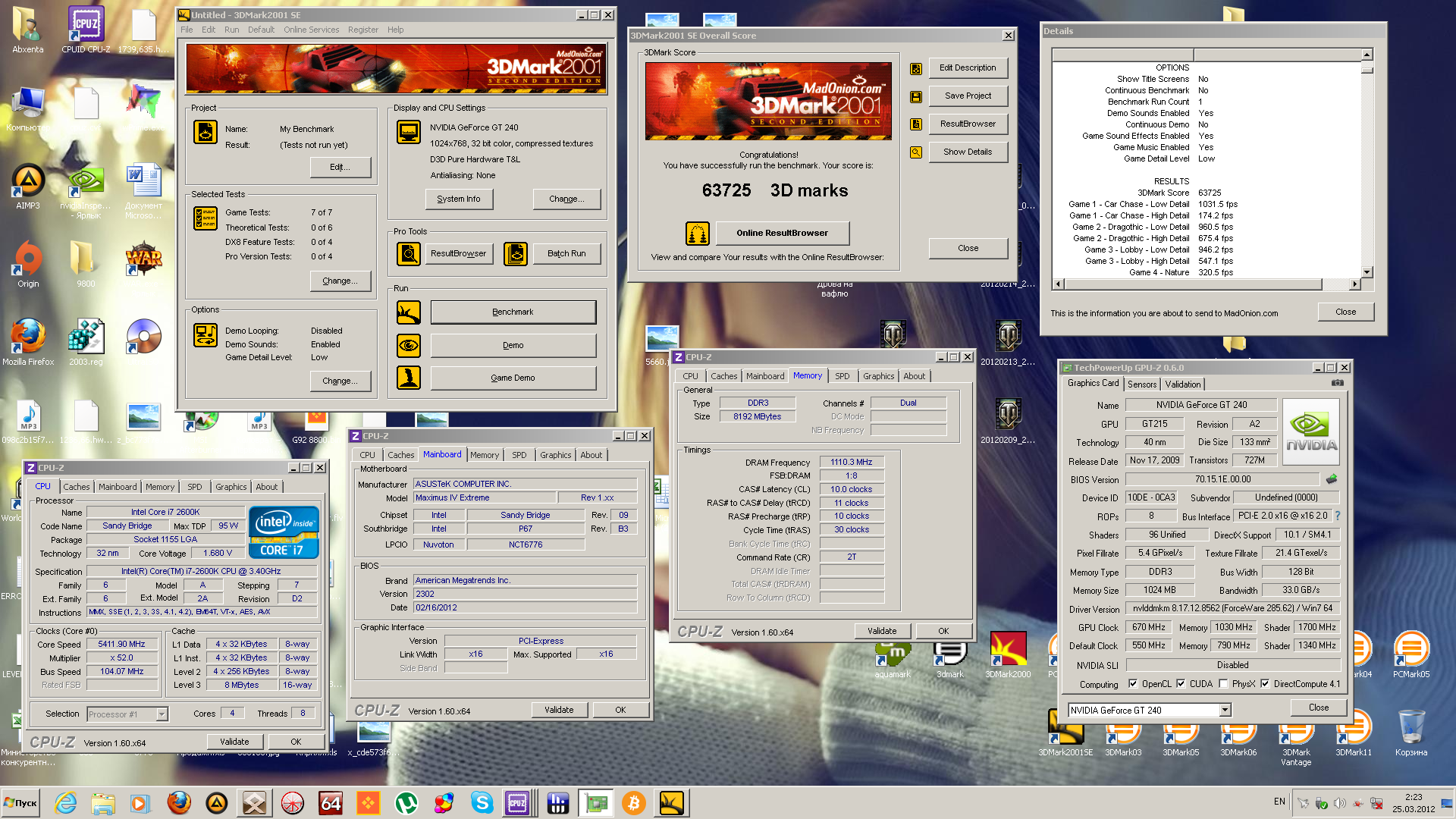Click the Skype icon in the taskbar
Viewport: 1456px width, 819px height.
482,803
